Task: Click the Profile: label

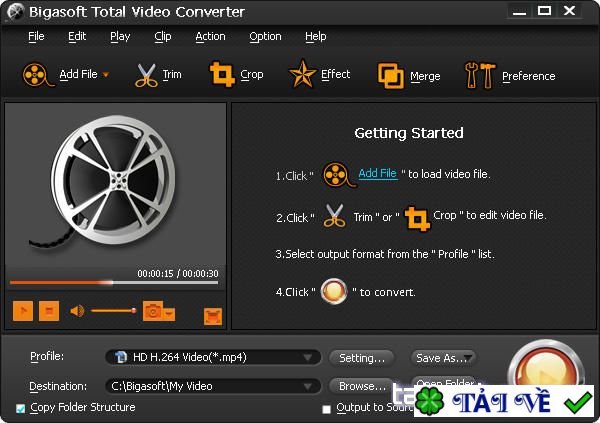Action: [47, 356]
